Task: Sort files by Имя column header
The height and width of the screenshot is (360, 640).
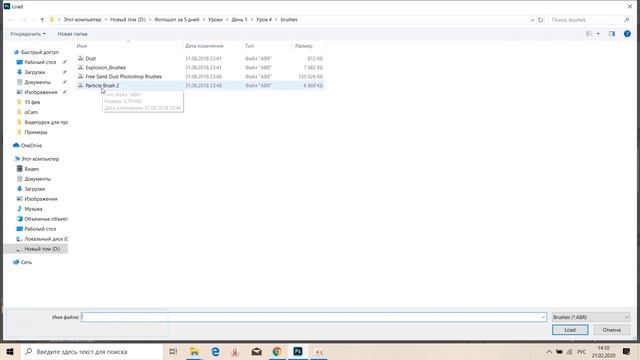Action: (x=82, y=46)
